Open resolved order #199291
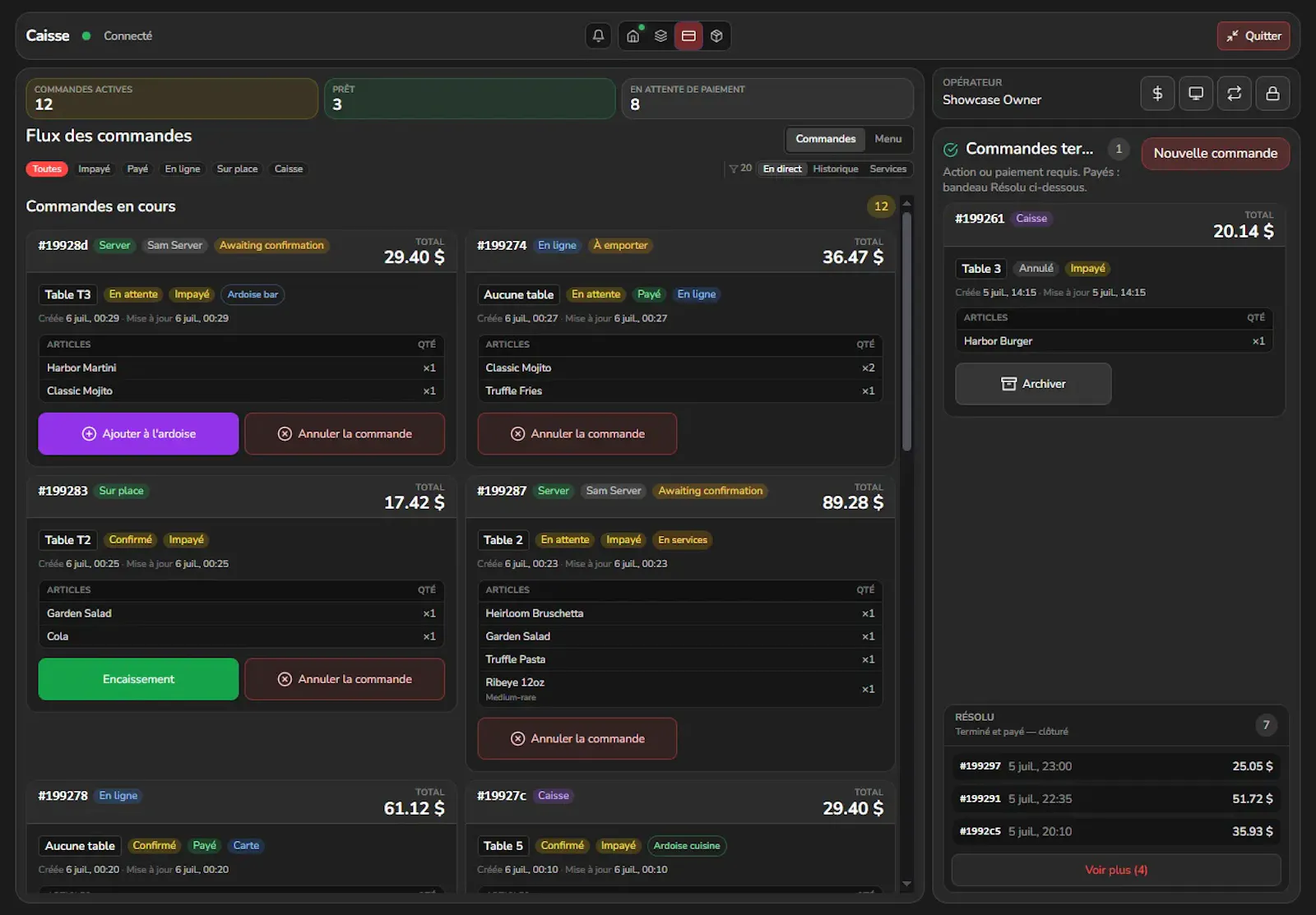This screenshot has height=915, width=1316. [x=1116, y=799]
